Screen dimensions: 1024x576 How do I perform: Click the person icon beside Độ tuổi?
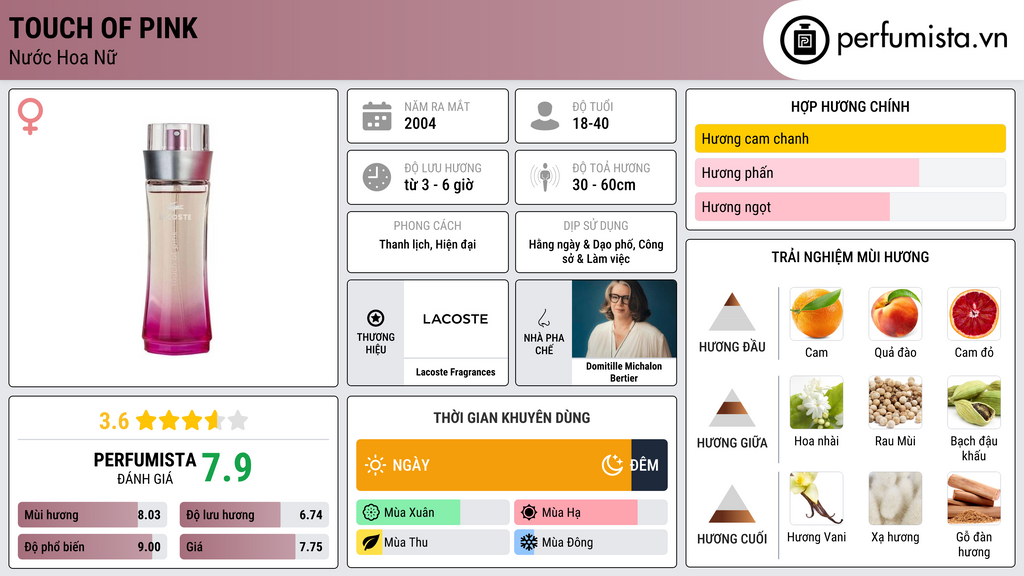pyautogui.click(x=545, y=116)
